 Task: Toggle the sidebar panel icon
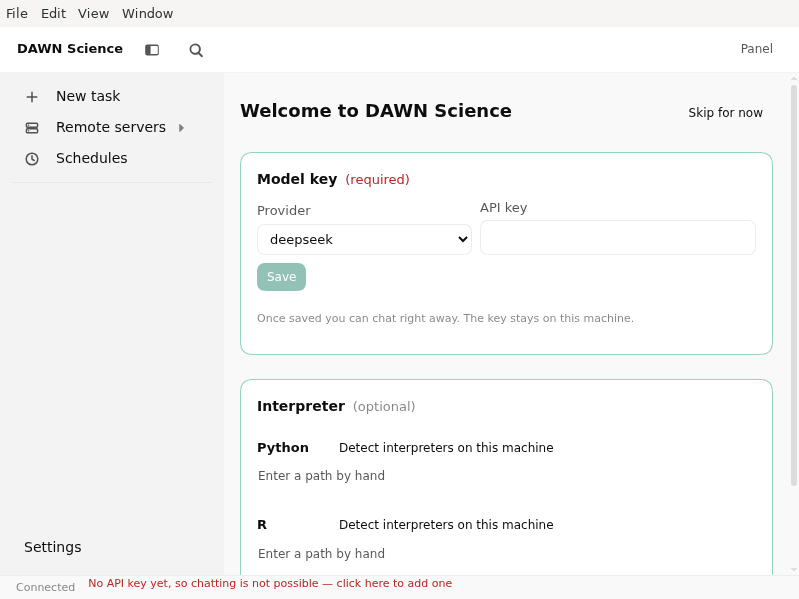152,49
